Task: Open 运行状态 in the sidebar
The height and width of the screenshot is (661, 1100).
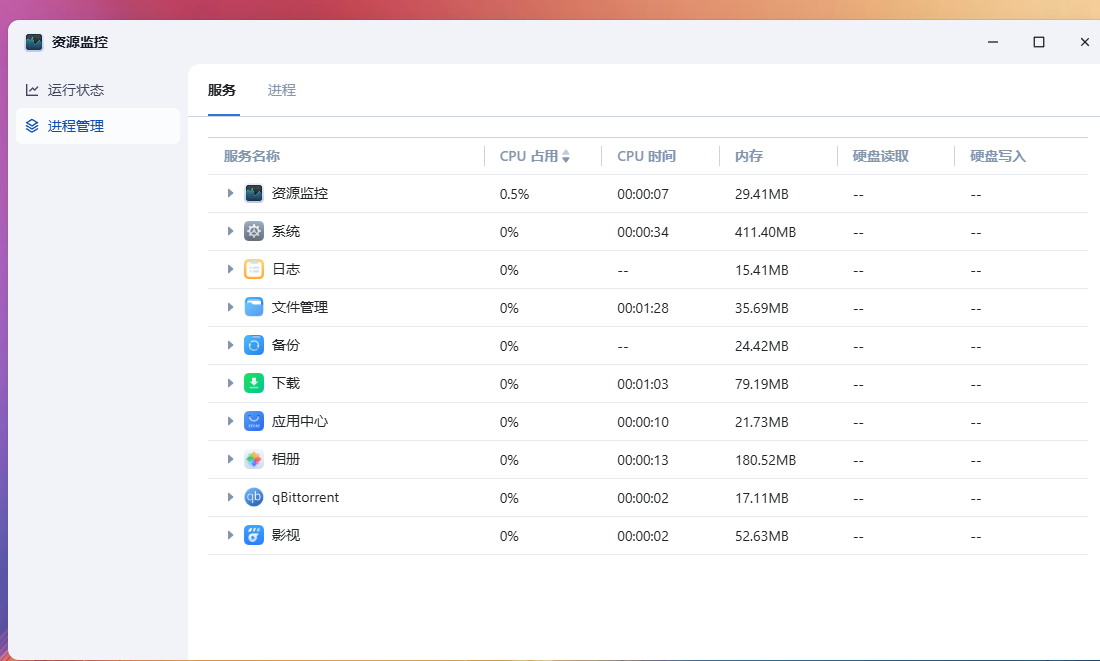Action: tap(76, 90)
